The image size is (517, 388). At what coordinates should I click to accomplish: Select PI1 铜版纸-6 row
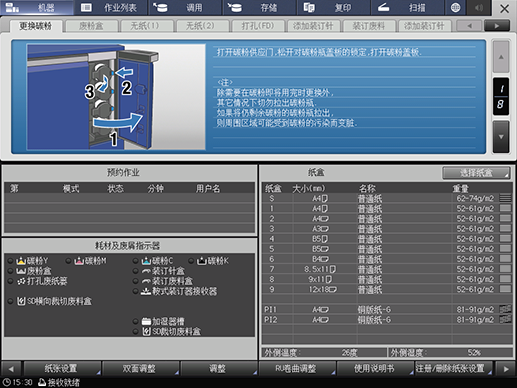(x=387, y=309)
